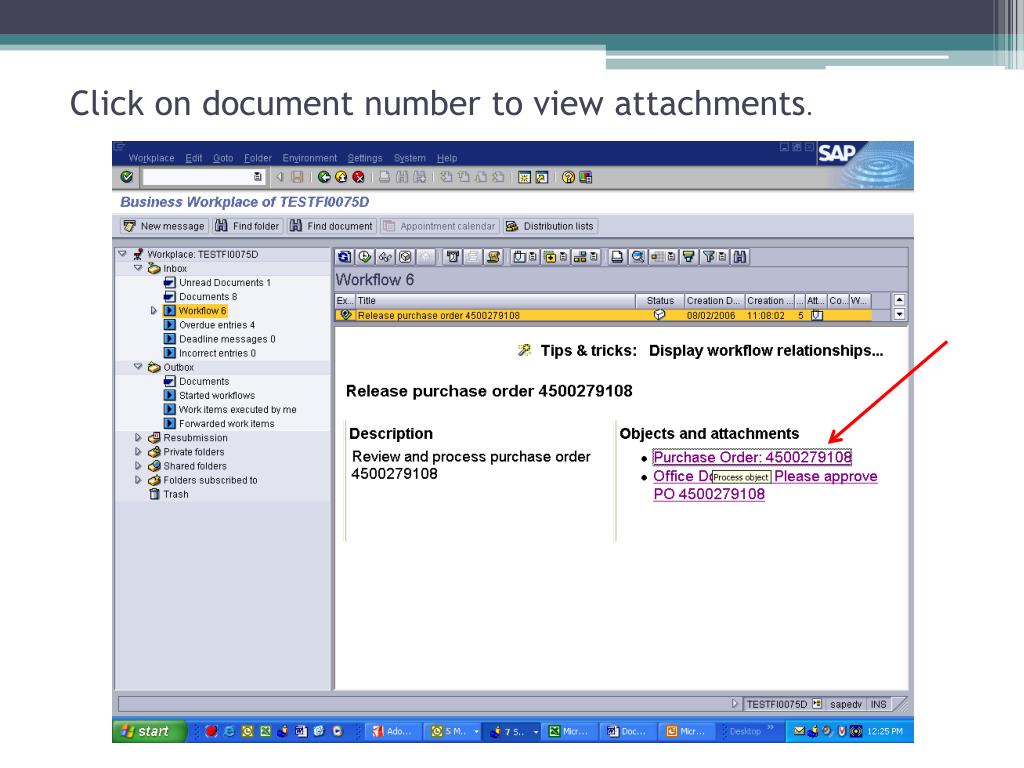Open the Folder menu
Viewport: 1024px width, 768px height.
coord(258,158)
